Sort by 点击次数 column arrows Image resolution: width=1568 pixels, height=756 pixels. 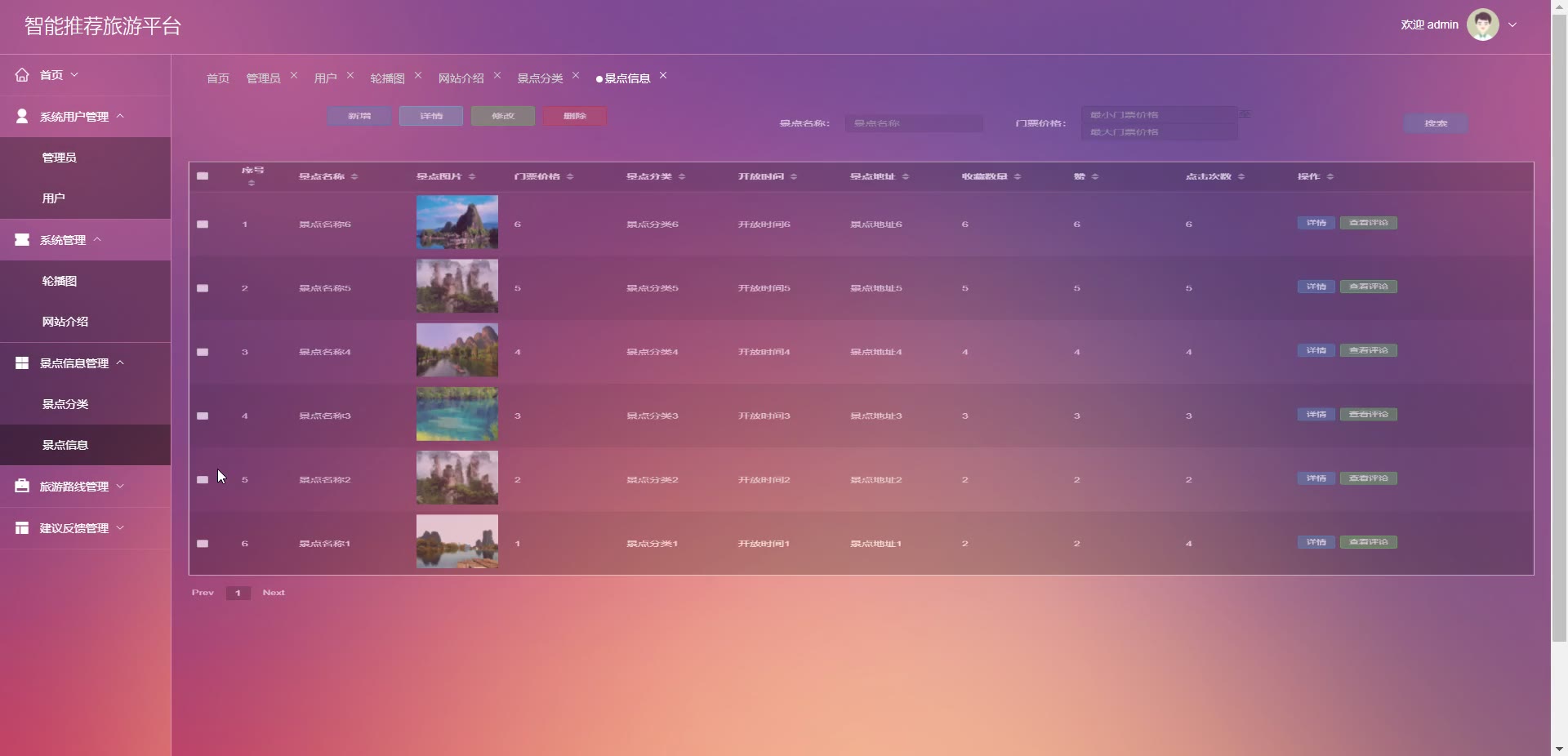click(x=1241, y=177)
